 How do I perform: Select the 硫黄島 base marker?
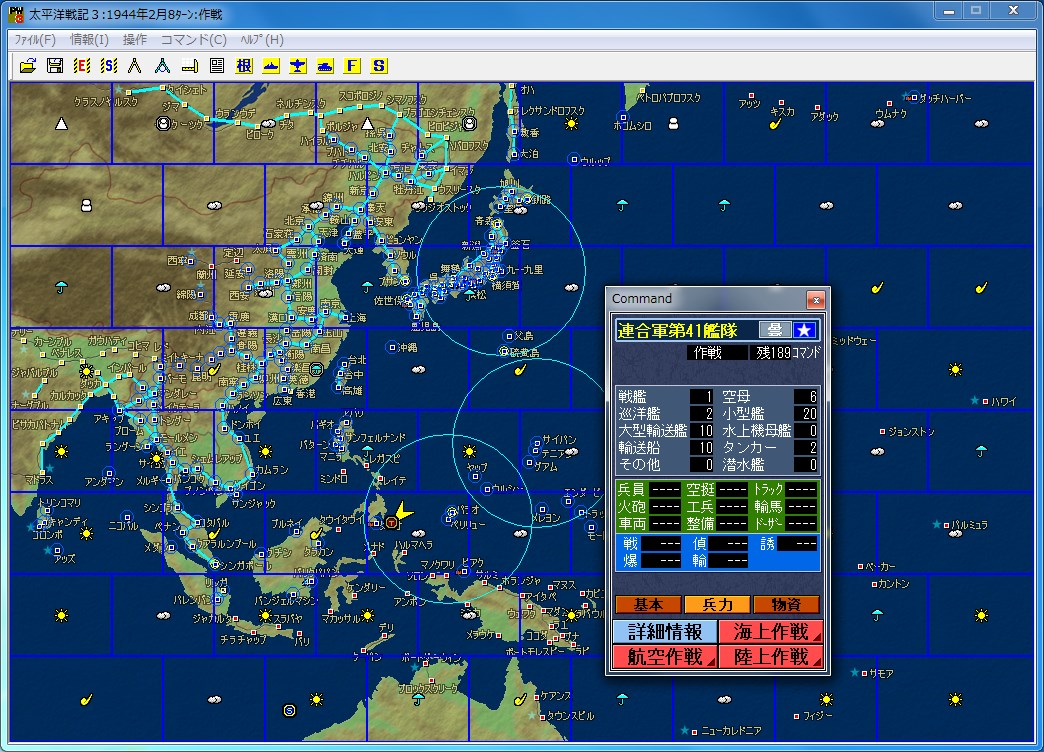(504, 352)
